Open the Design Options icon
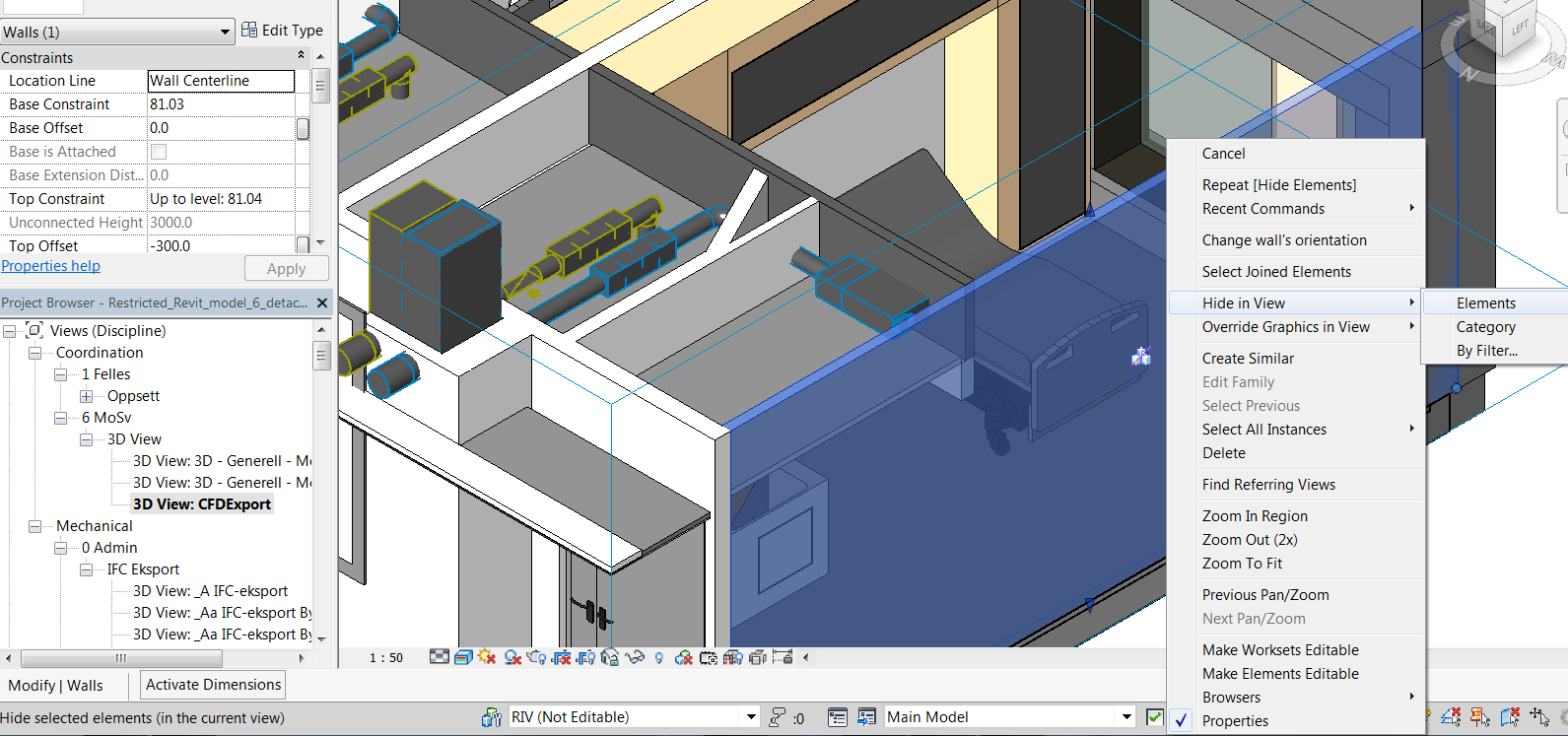 point(838,717)
